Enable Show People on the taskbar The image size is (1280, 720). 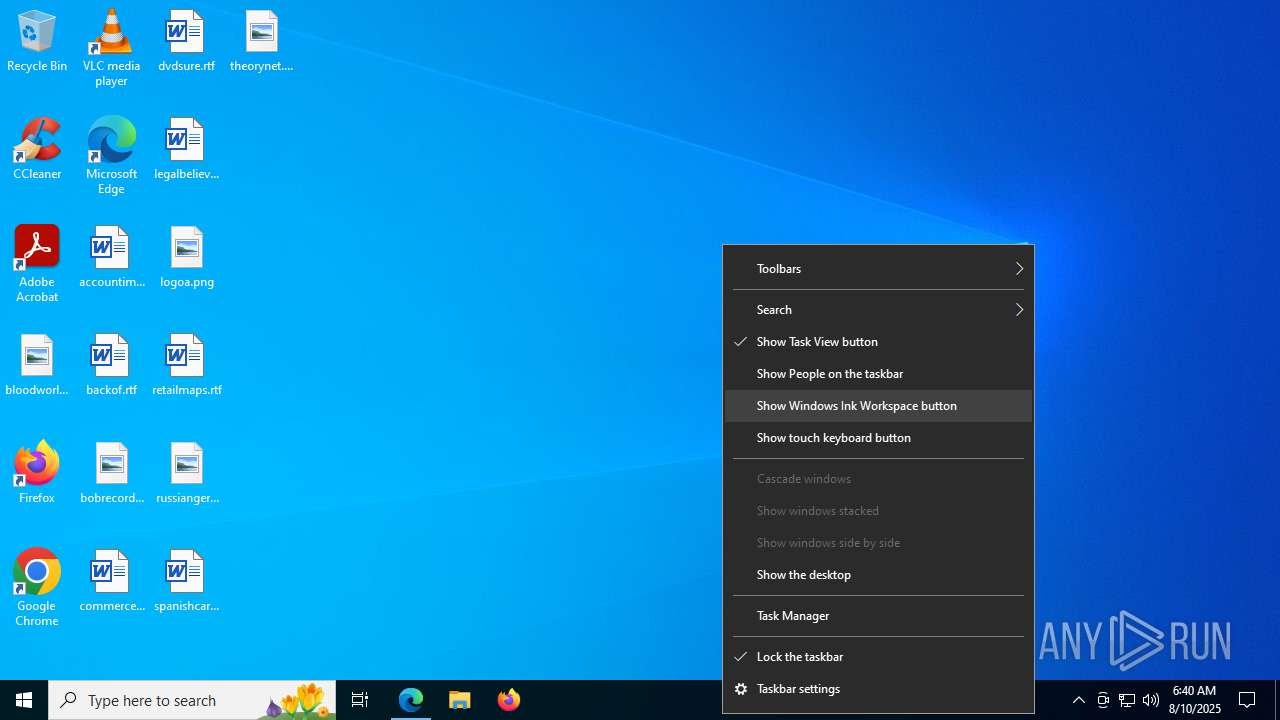pos(878,374)
